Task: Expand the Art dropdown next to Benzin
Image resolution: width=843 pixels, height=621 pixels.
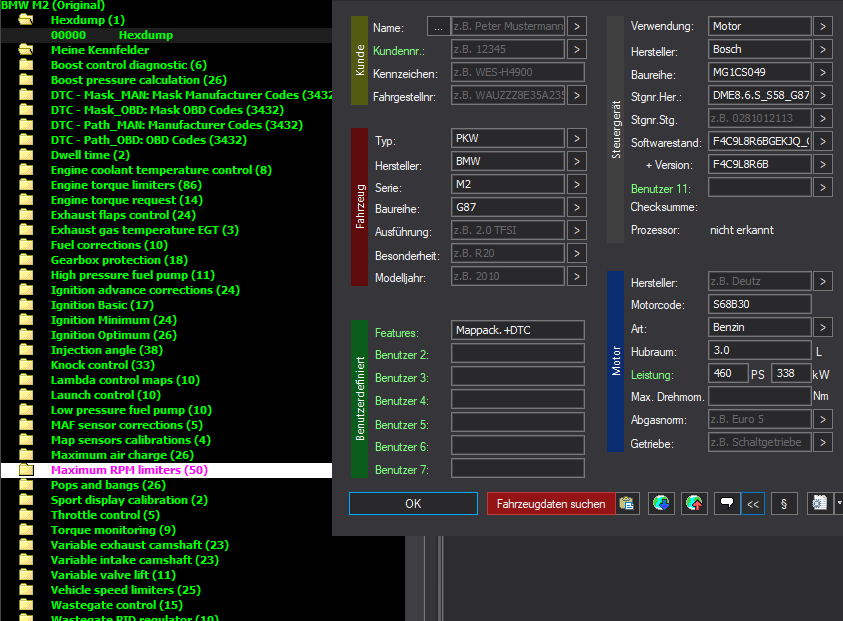Action: coord(822,327)
